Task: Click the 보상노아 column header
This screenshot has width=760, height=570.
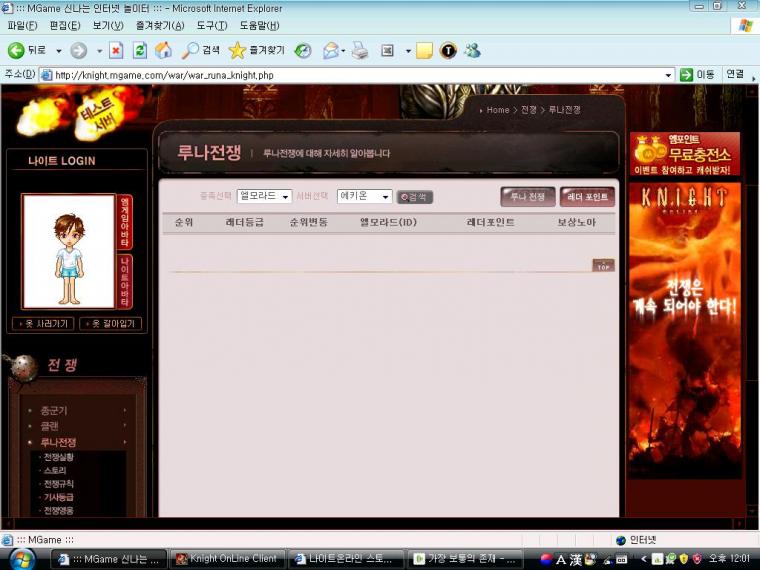Action: [576, 222]
